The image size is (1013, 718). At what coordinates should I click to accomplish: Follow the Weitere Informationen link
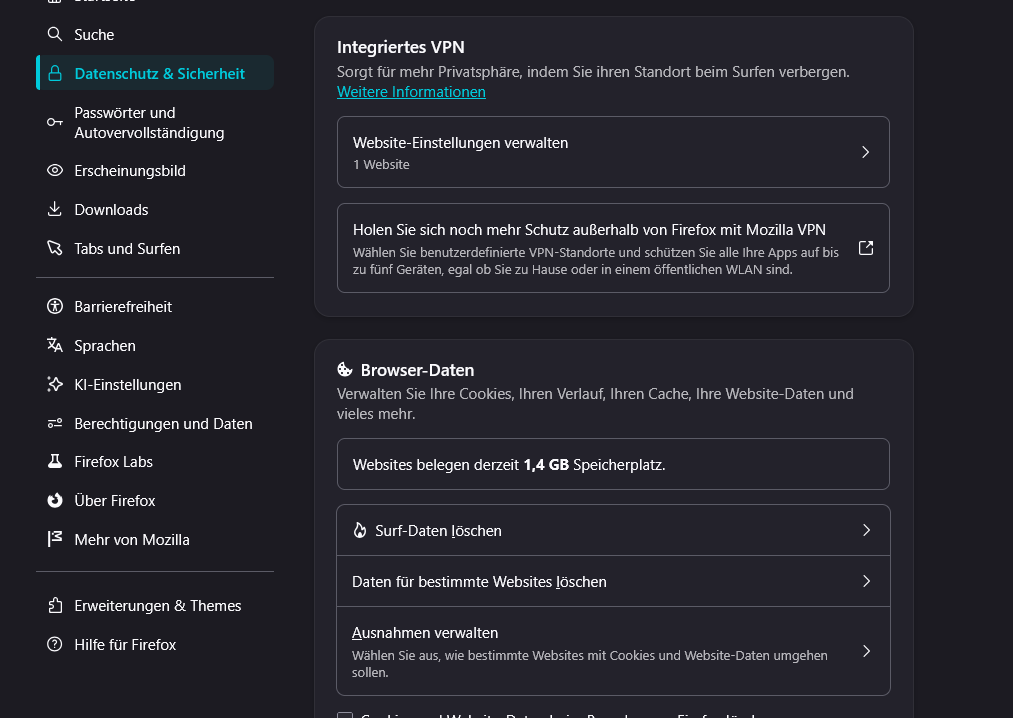pos(411,92)
